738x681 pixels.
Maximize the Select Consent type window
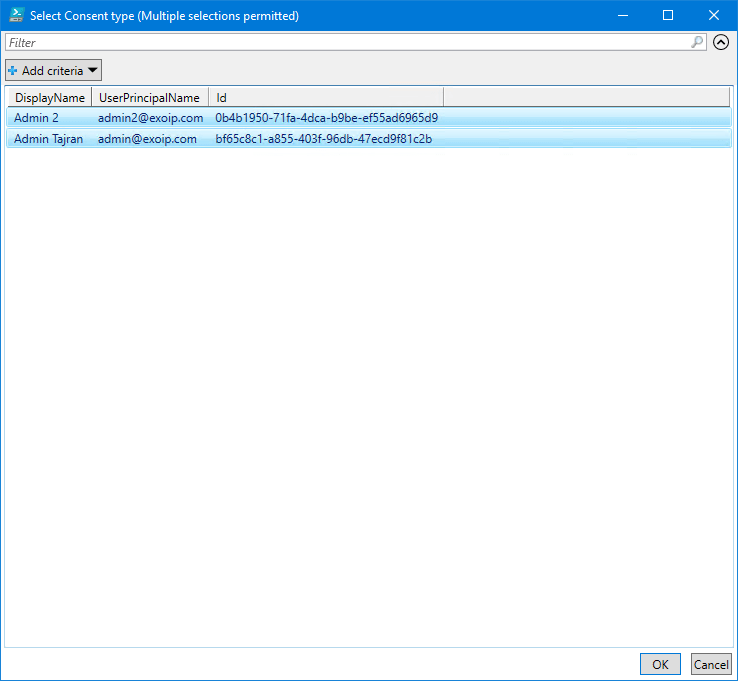click(668, 15)
